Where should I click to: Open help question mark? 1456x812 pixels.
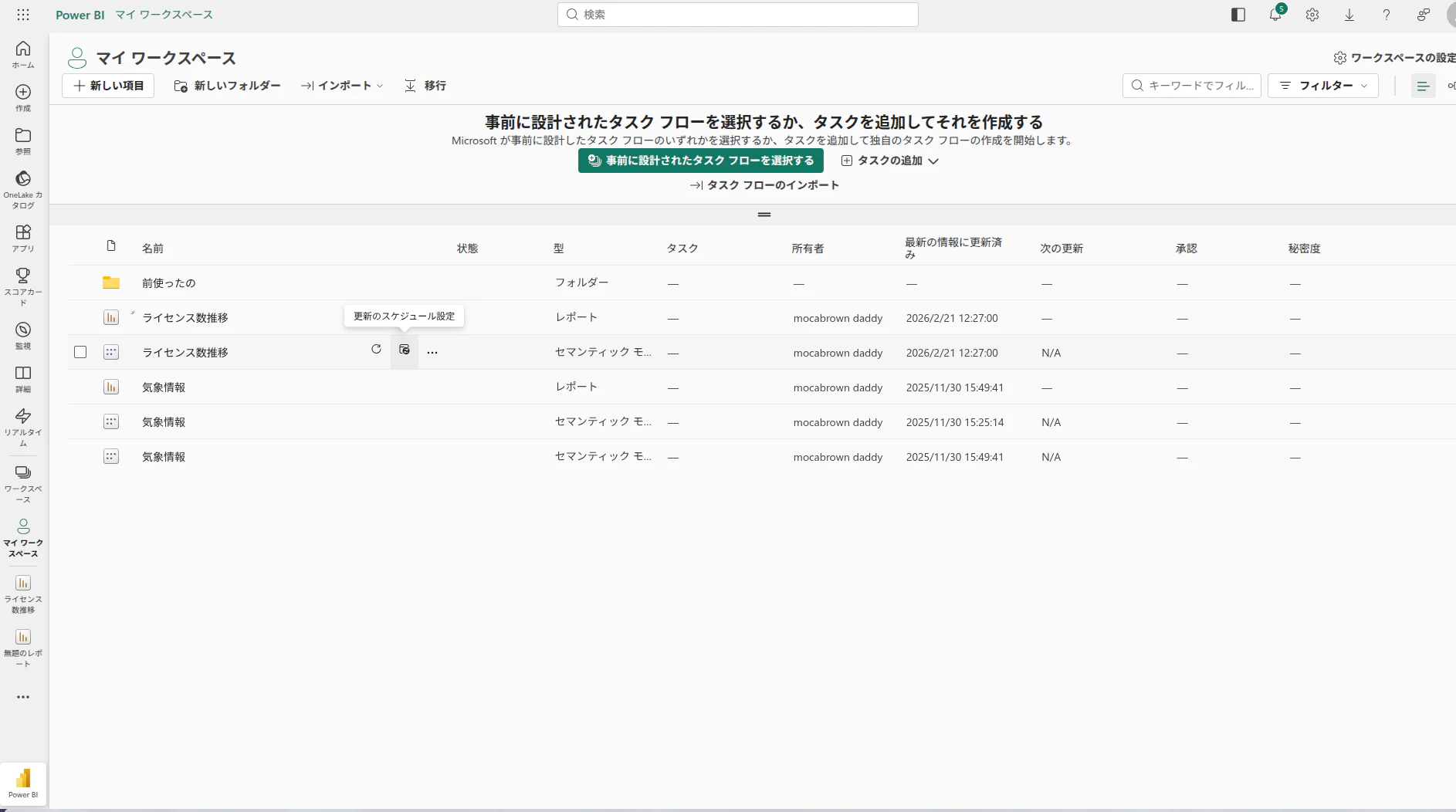click(x=1387, y=15)
